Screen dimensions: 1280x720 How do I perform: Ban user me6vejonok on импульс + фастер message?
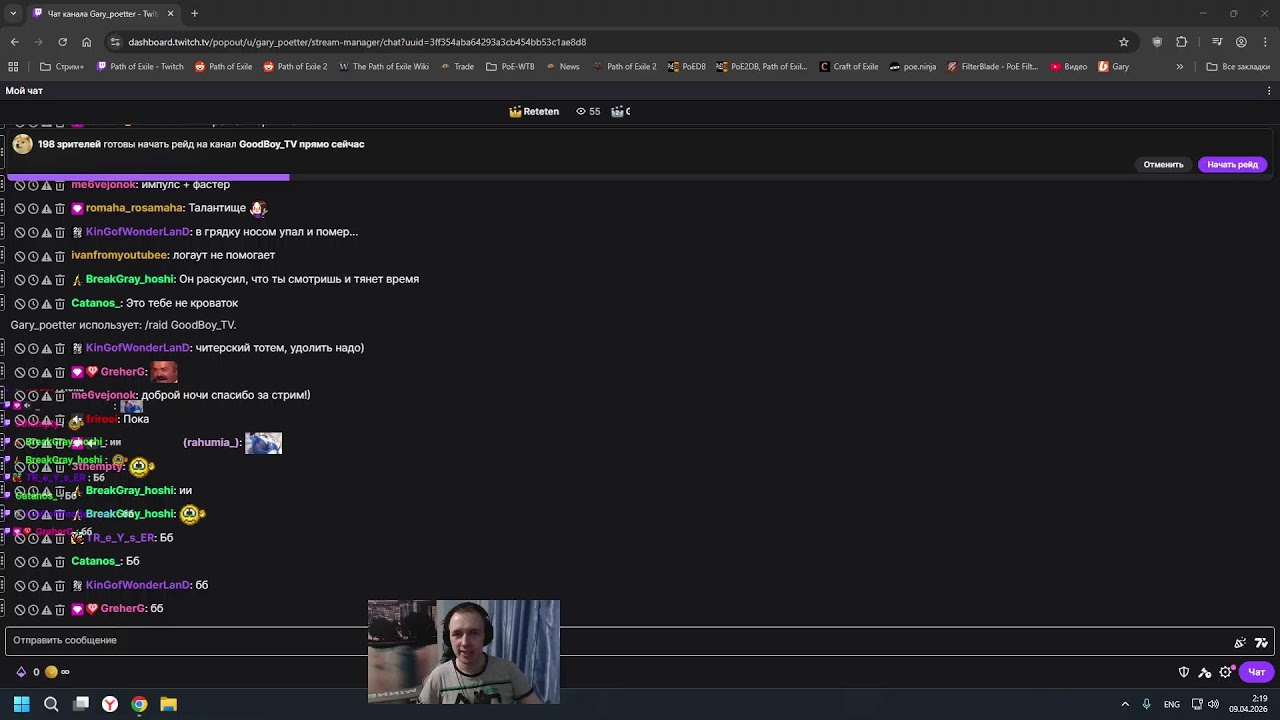19,185
